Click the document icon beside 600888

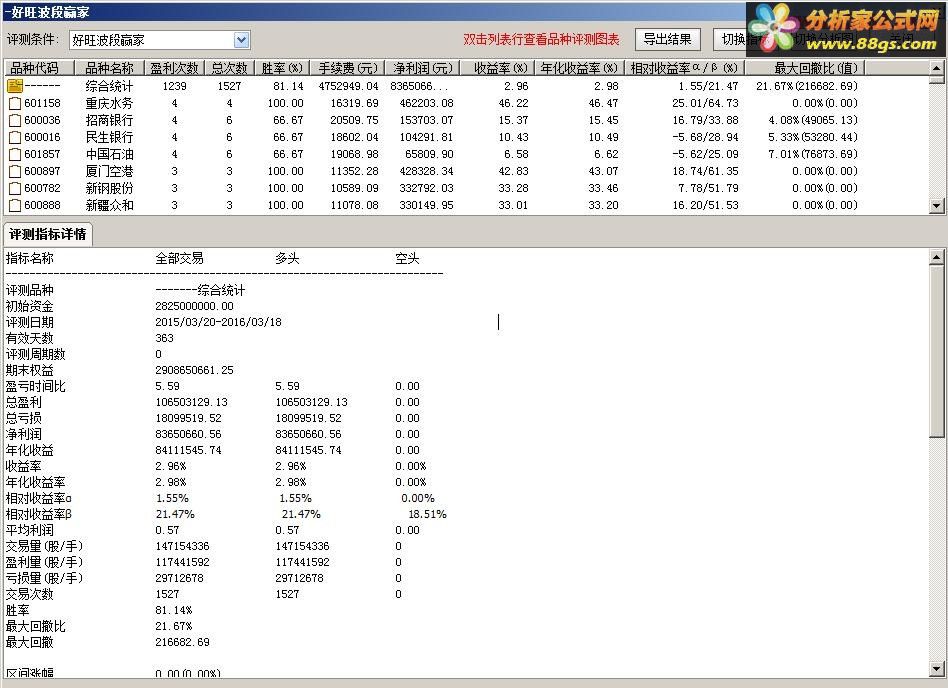coord(15,205)
